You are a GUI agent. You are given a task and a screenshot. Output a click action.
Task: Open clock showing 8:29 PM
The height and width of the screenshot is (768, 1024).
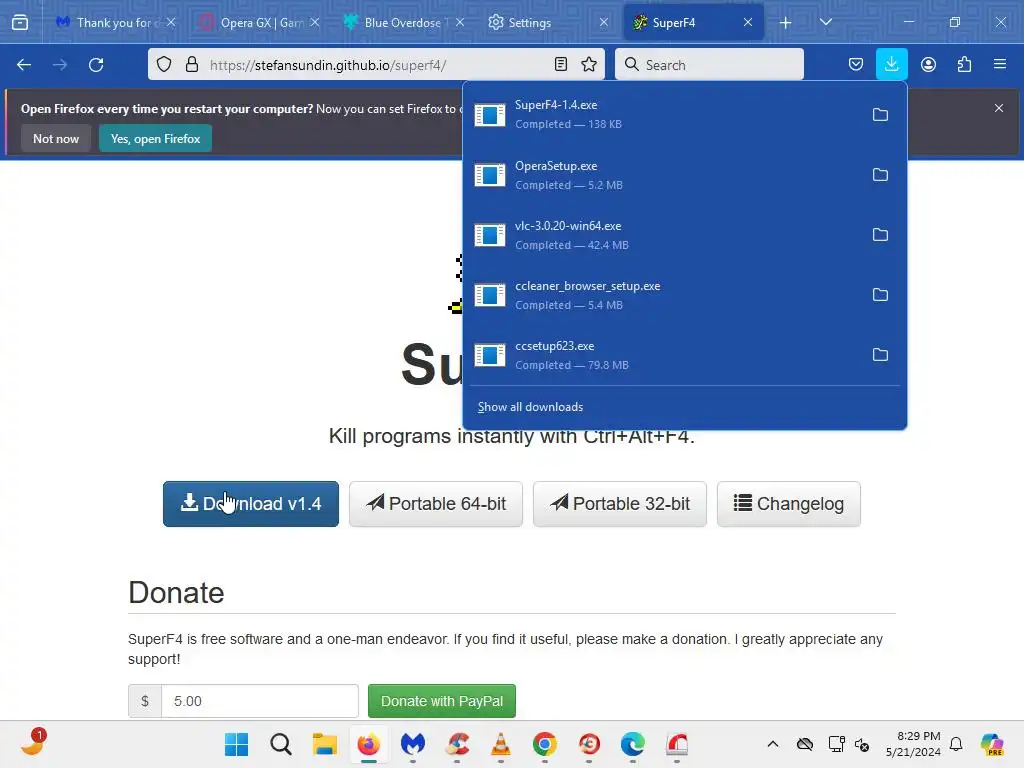coord(913,744)
